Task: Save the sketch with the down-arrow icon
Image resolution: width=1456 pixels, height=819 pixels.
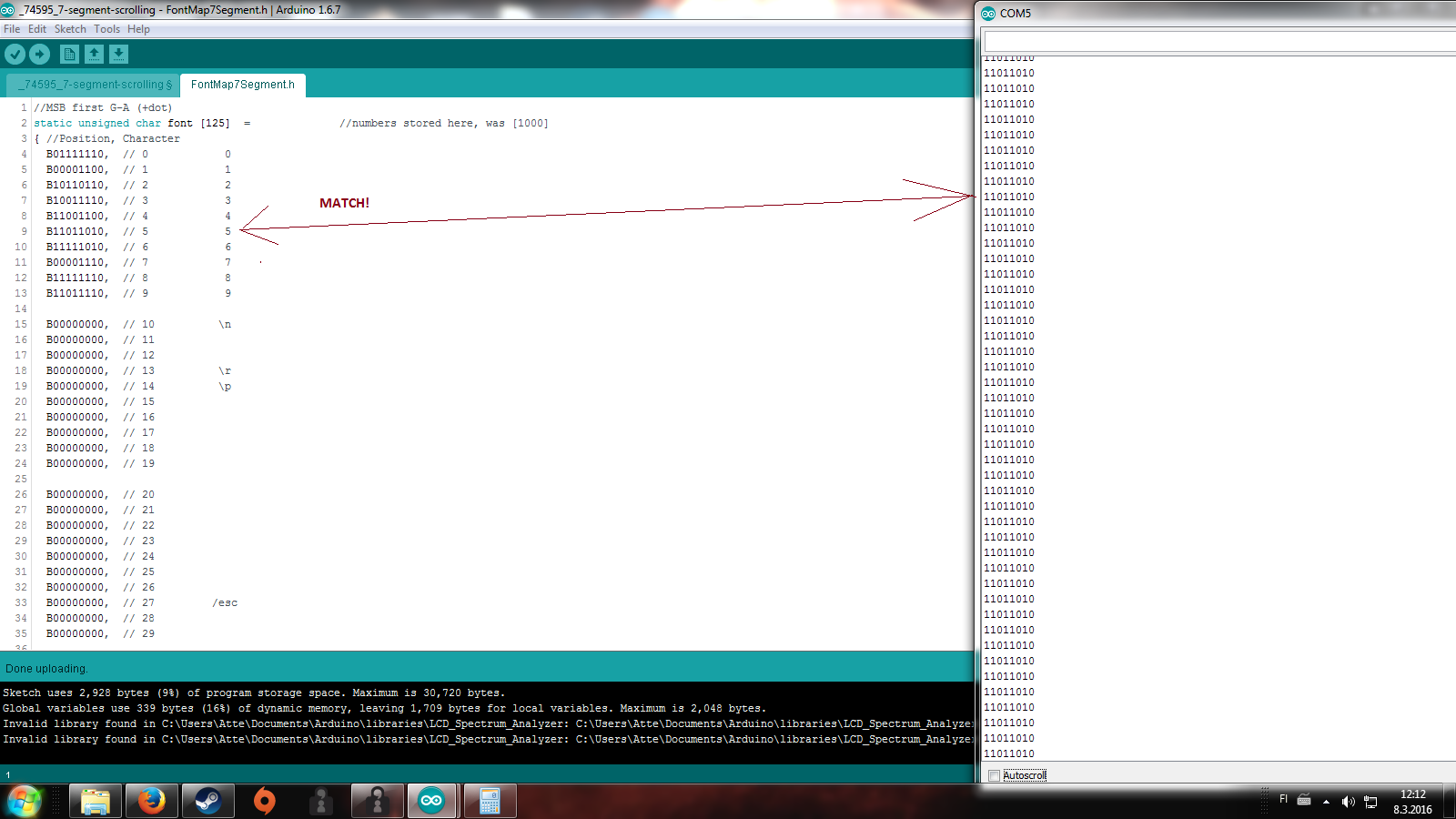Action: [118, 55]
